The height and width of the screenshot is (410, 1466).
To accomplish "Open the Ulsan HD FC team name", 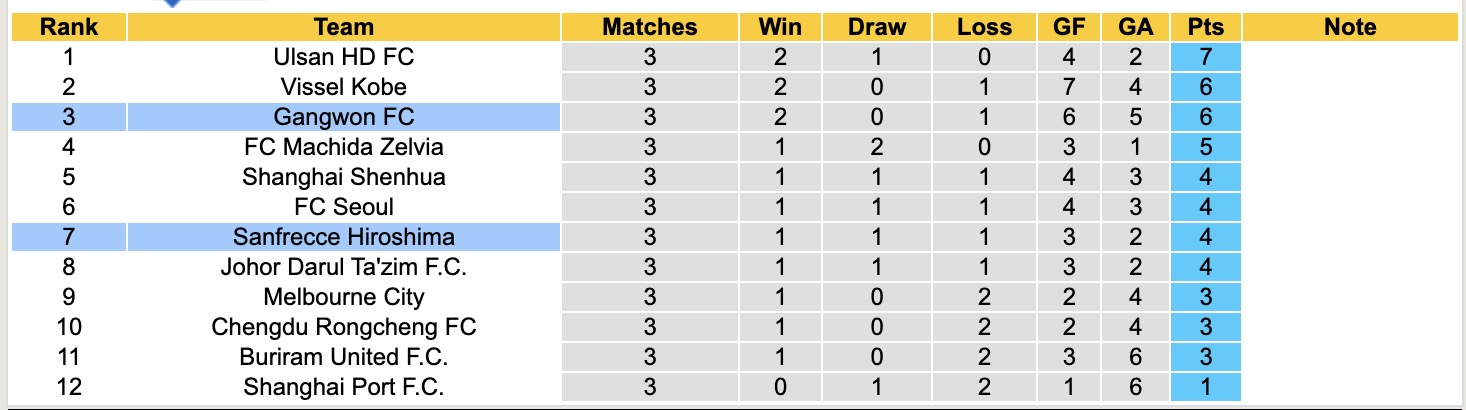I will click(x=343, y=58).
